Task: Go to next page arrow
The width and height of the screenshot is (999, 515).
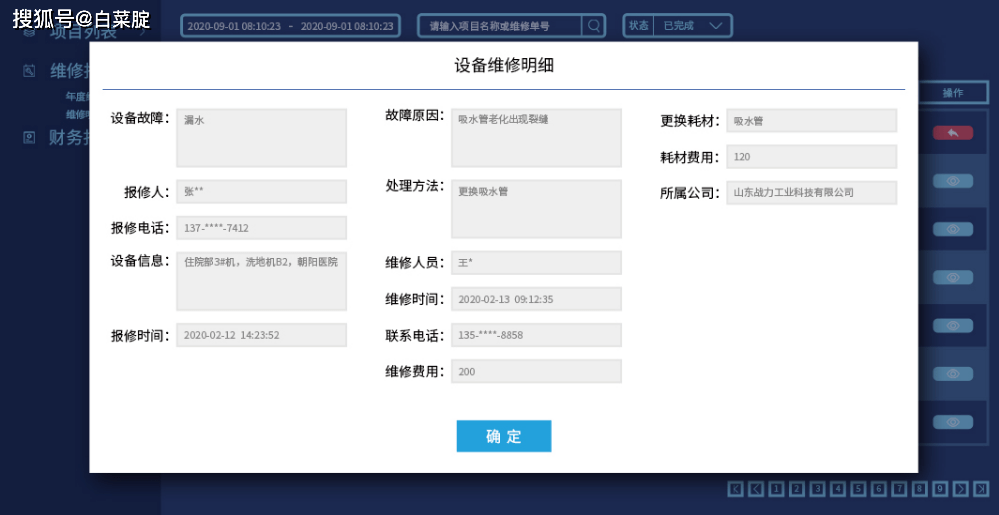Action: [961, 489]
